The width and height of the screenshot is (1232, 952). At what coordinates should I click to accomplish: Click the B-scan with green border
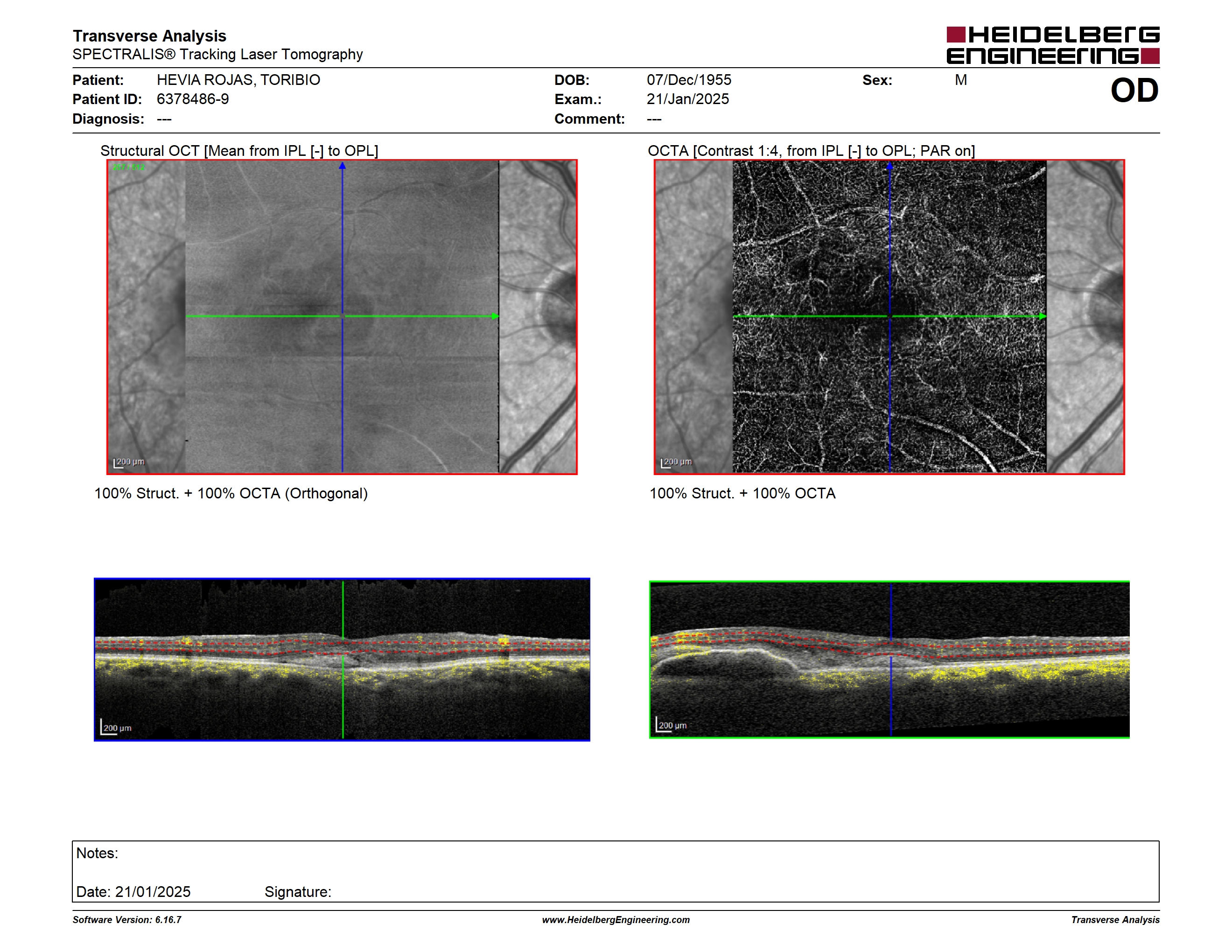889,659
